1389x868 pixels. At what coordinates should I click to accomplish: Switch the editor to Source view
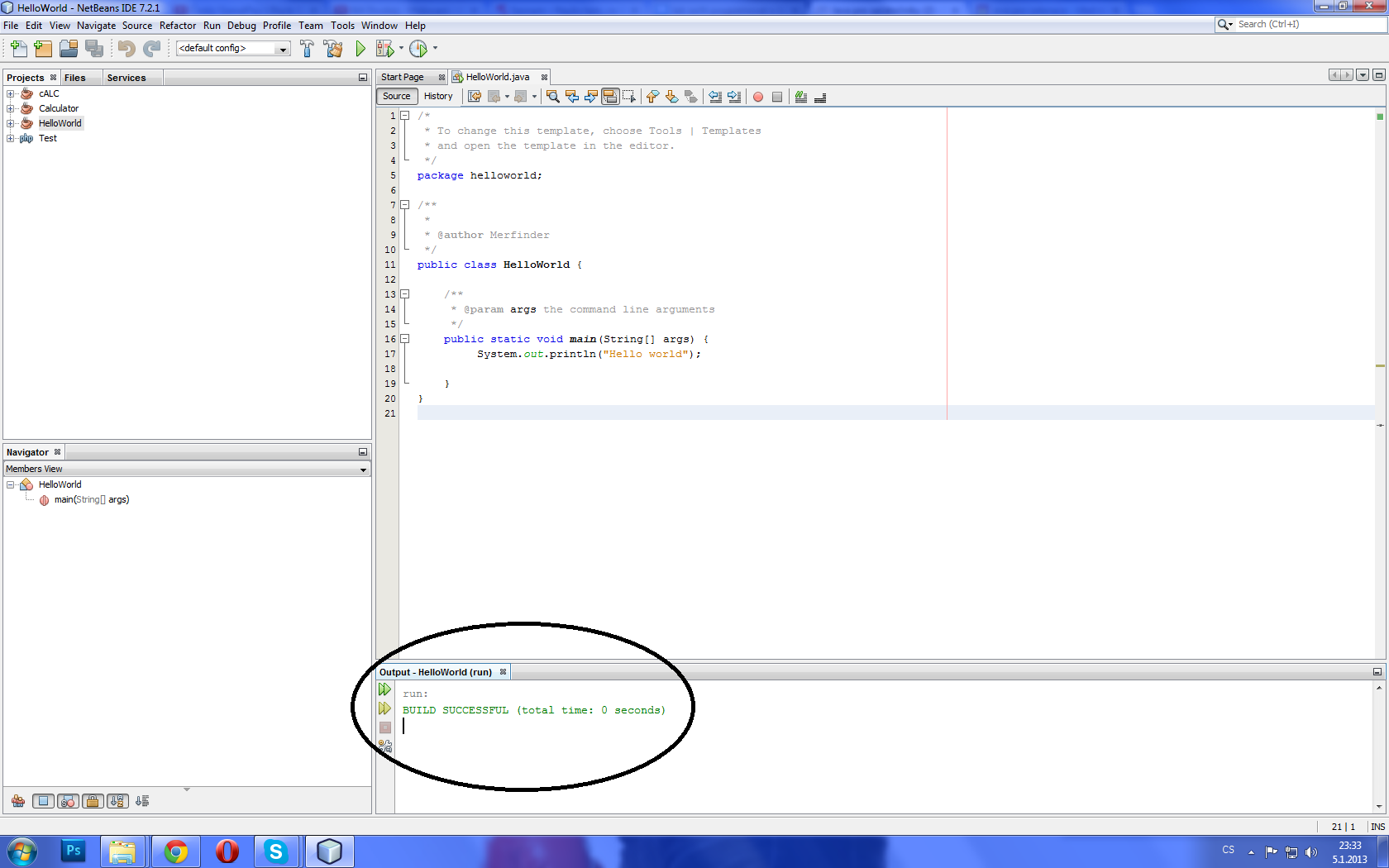coord(397,97)
